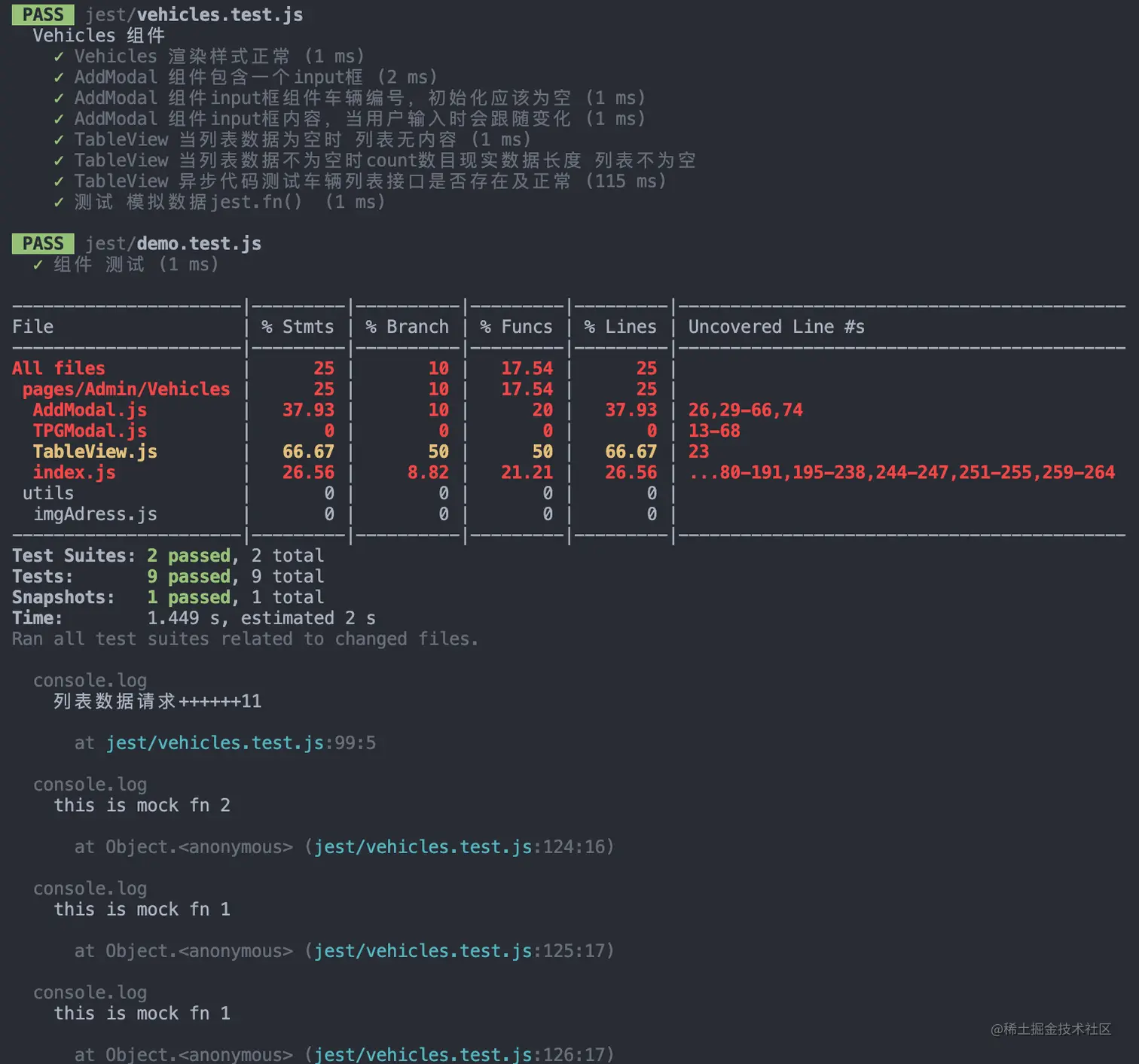
Task: Open the jest/vehicles.test.js:125:17 stack link
Action: 460,951
